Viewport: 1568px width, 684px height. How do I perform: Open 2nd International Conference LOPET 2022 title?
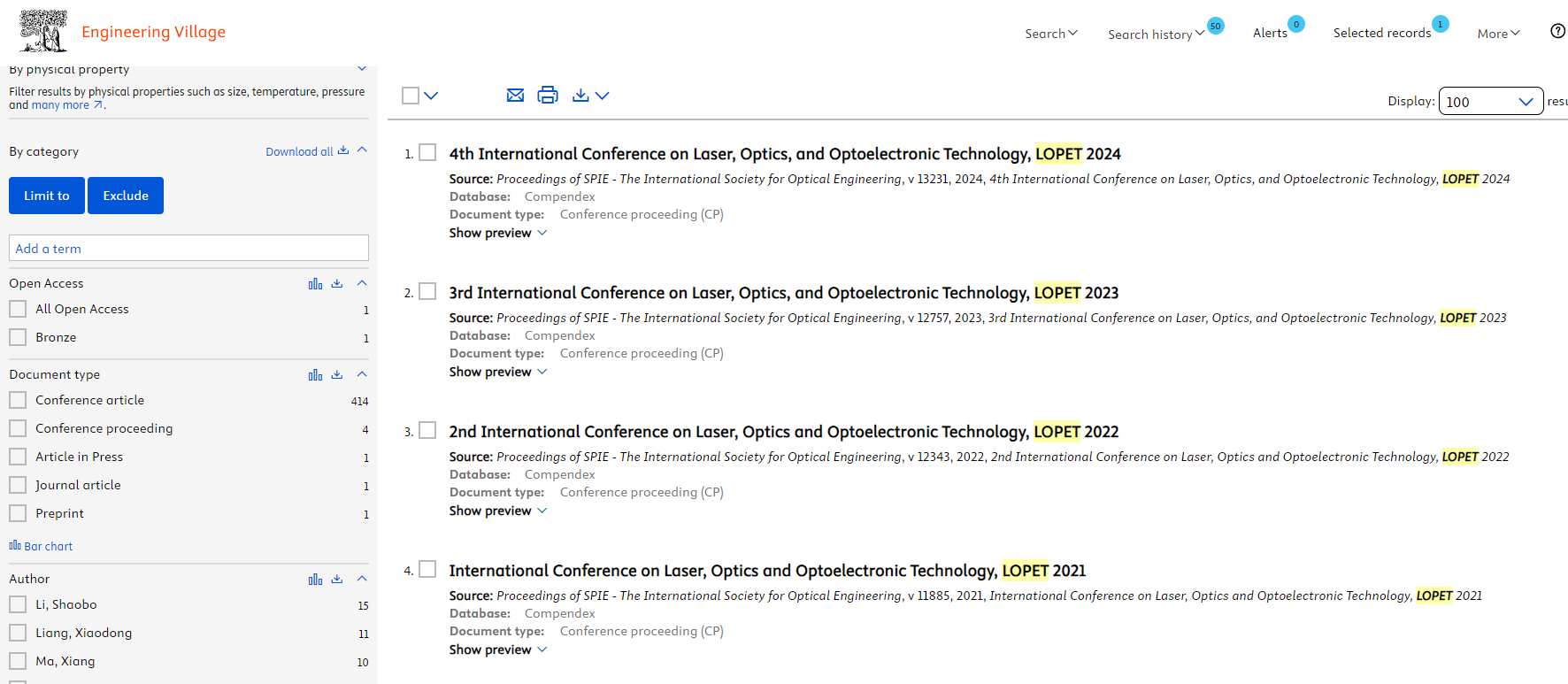tap(784, 432)
